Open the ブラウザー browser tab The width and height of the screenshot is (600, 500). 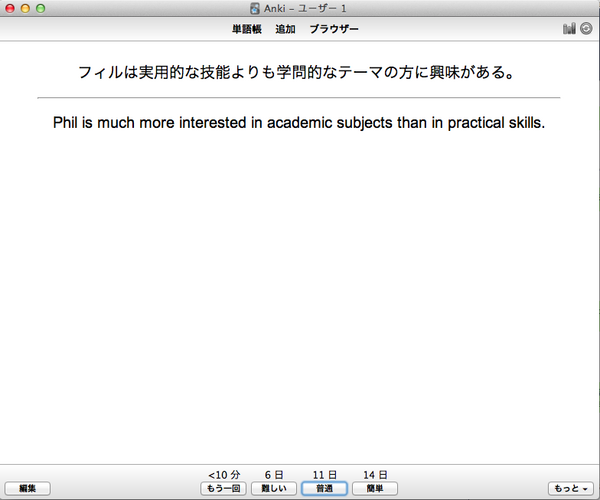pyautogui.click(x=334, y=29)
